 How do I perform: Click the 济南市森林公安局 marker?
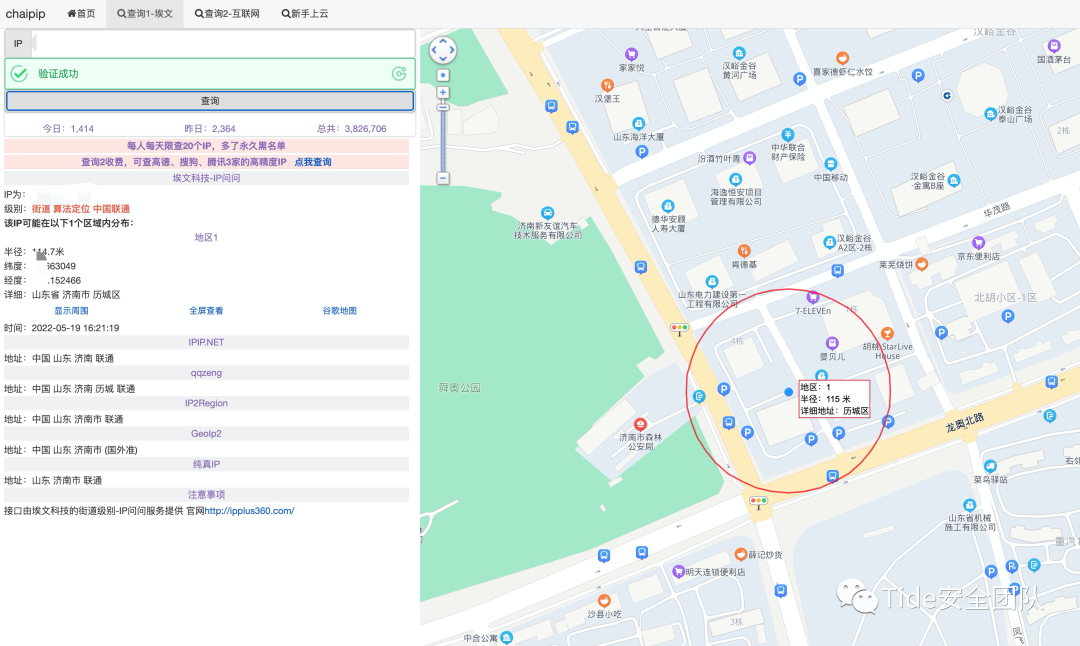[x=640, y=424]
